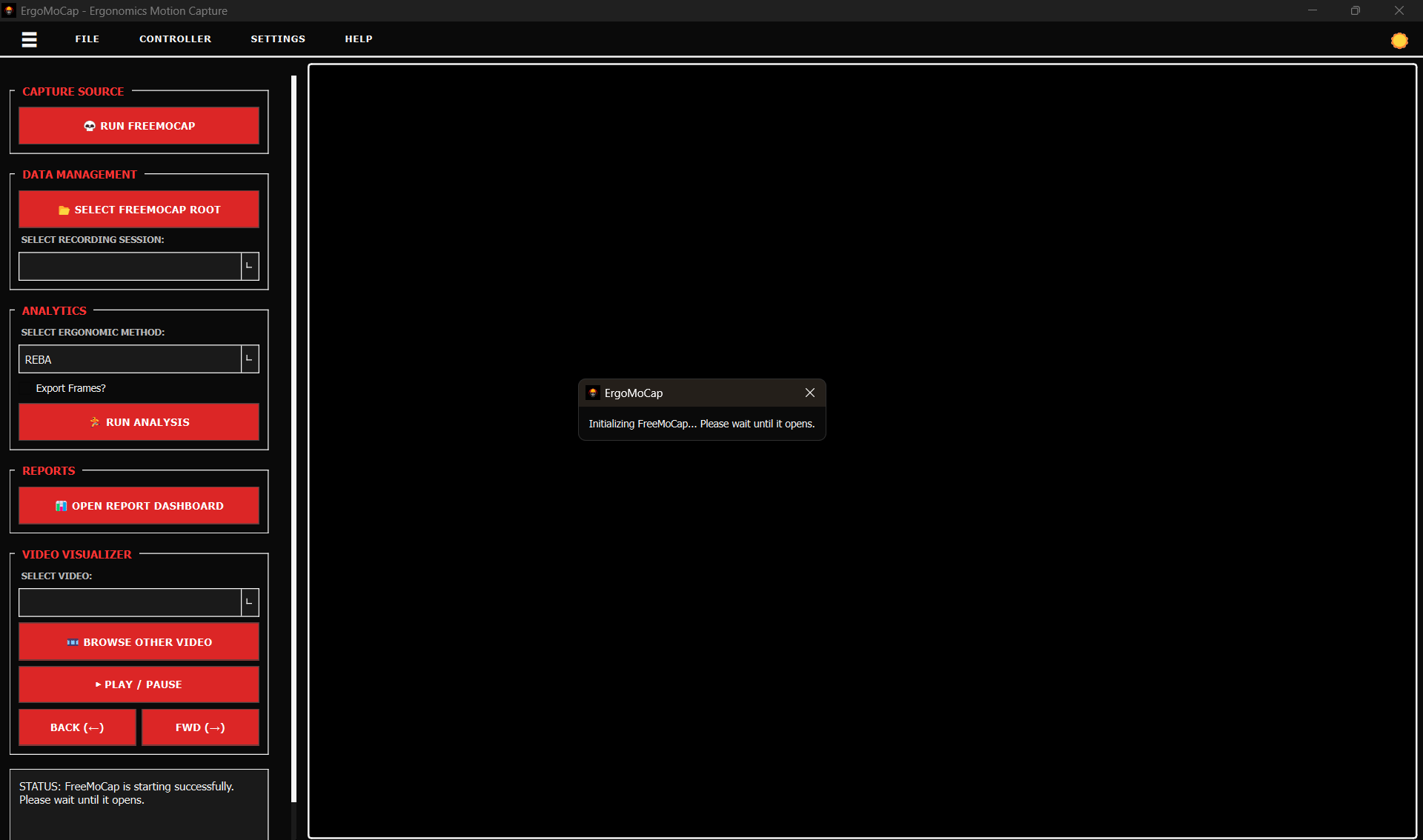The image size is (1423, 840).
Task: Click OPEN REPORT DASHBOARD button
Action: [x=139, y=506]
